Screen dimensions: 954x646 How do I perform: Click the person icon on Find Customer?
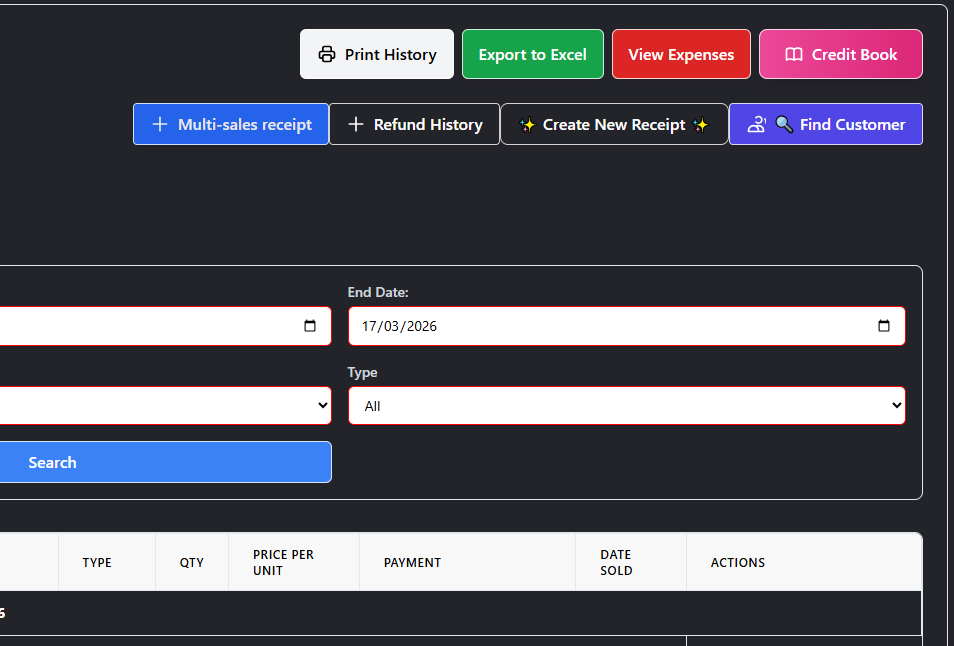(757, 125)
